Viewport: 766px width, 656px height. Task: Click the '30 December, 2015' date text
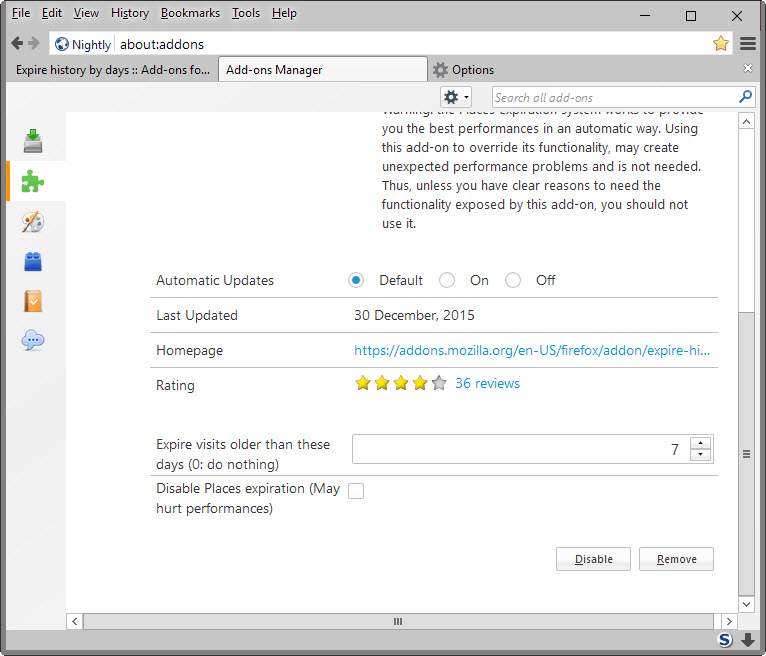(414, 315)
